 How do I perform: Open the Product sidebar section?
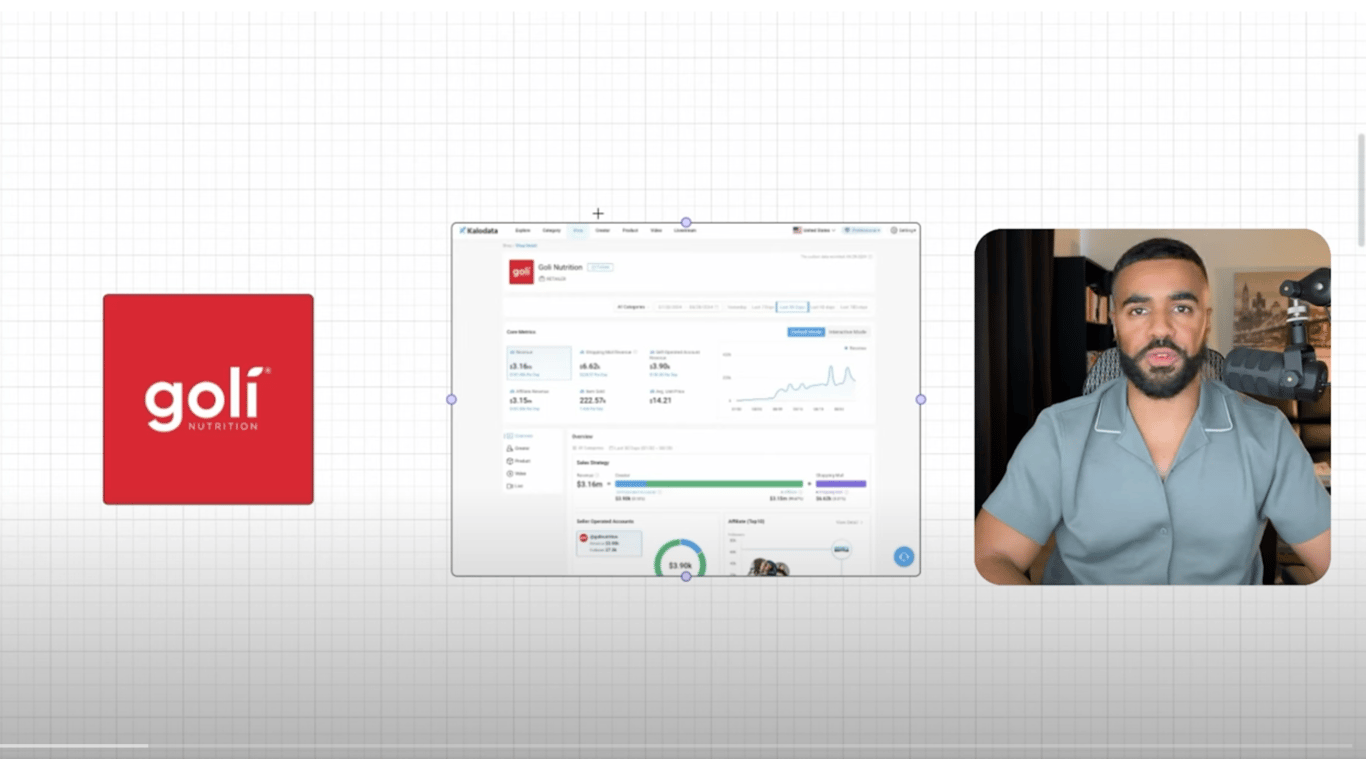520,461
